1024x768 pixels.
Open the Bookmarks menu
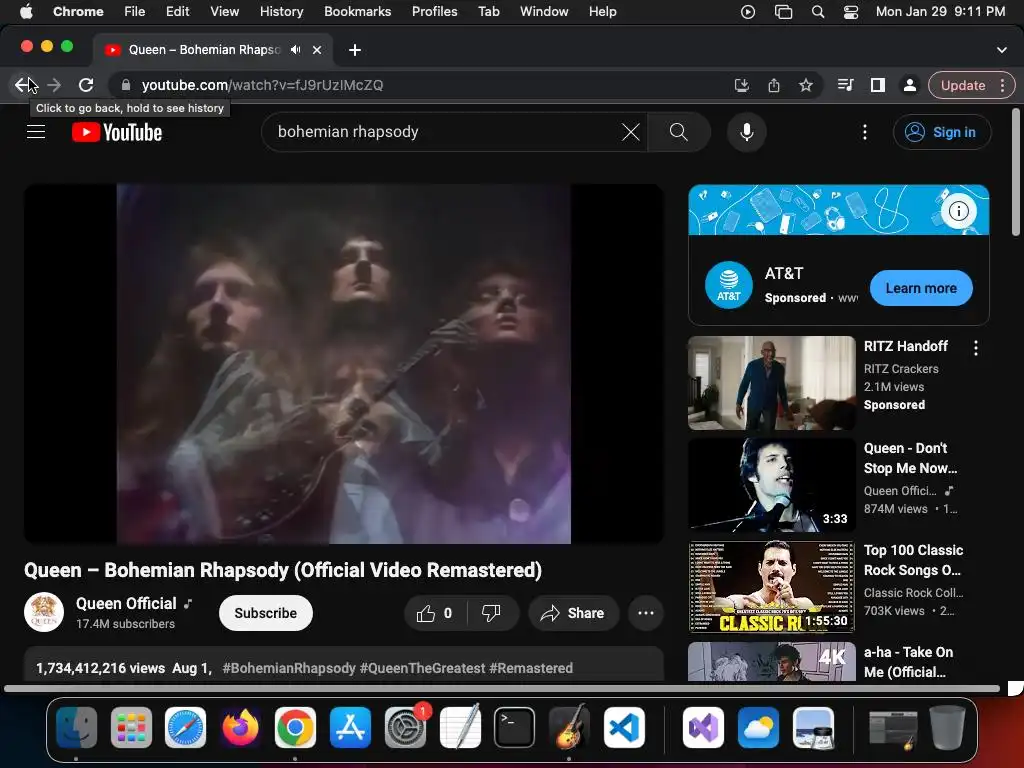(x=357, y=12)
